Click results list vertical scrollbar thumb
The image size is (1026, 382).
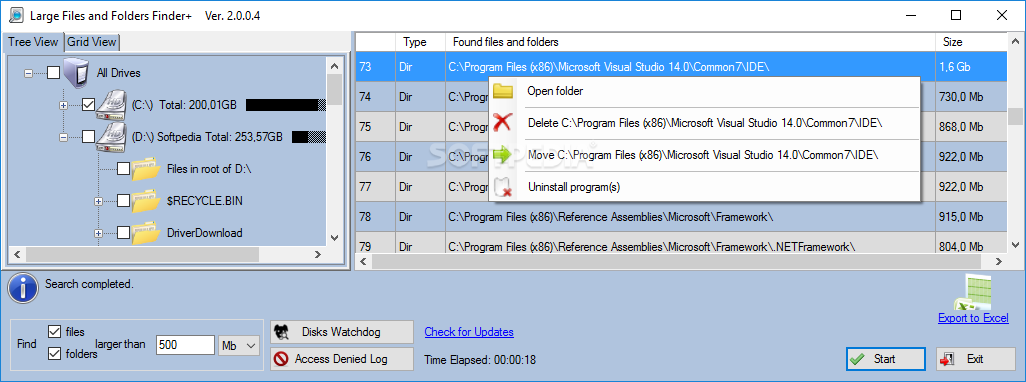tap(1015, 116)
